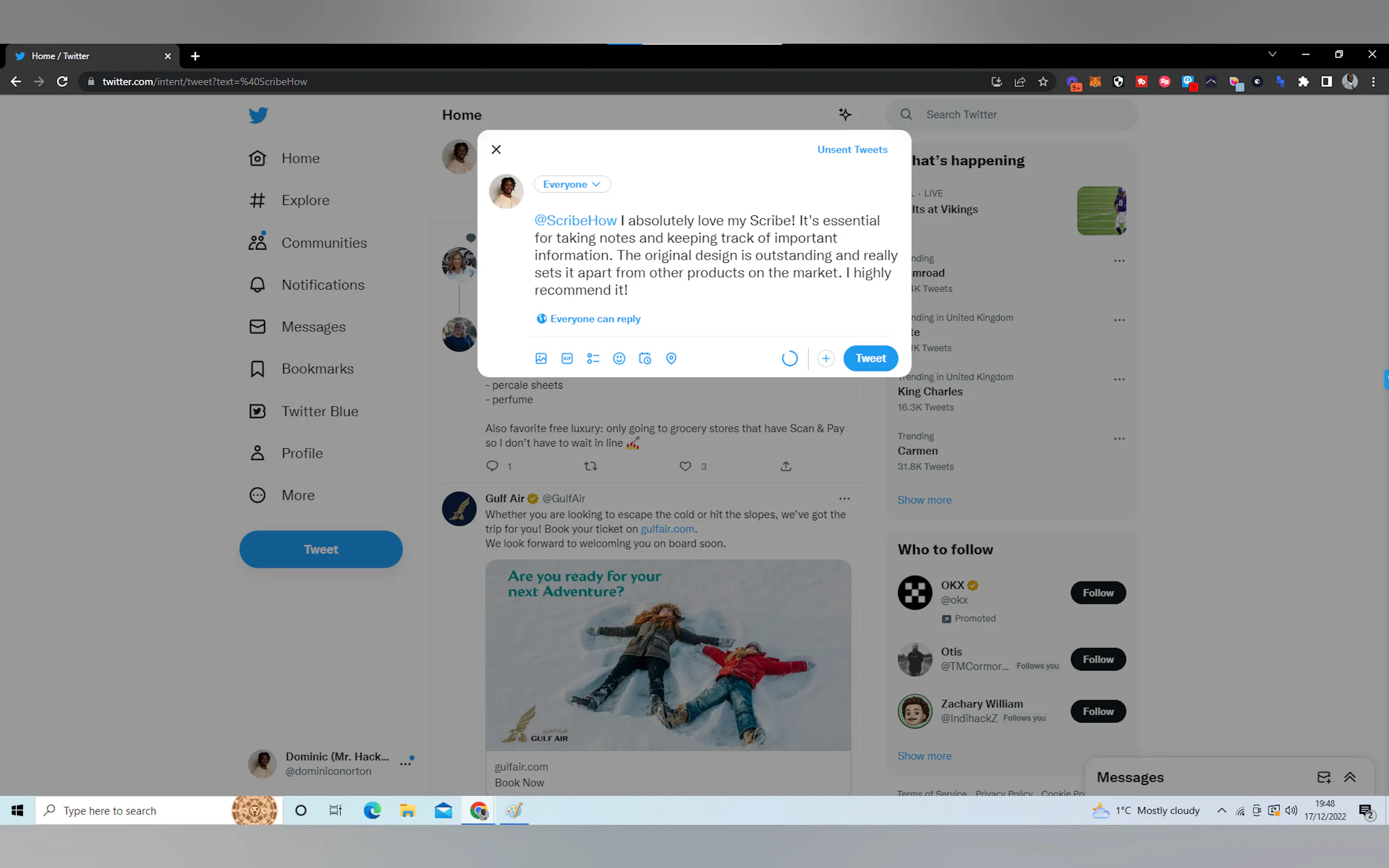The width and height of the screenshot is (1389, 868).
Task: Open the account menu next to Dominic
Action: pyautogui.click(x=406, y=764)
